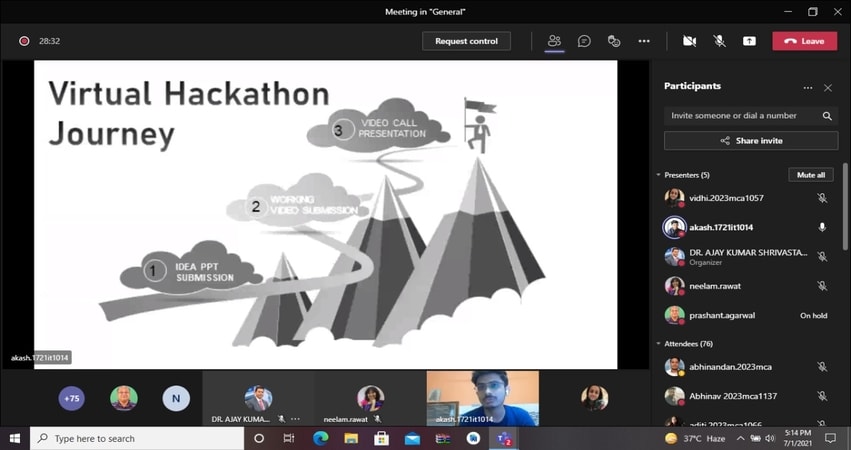Open More options in Participants panel header
851x450 pixels.
click(x=808, y=88)
